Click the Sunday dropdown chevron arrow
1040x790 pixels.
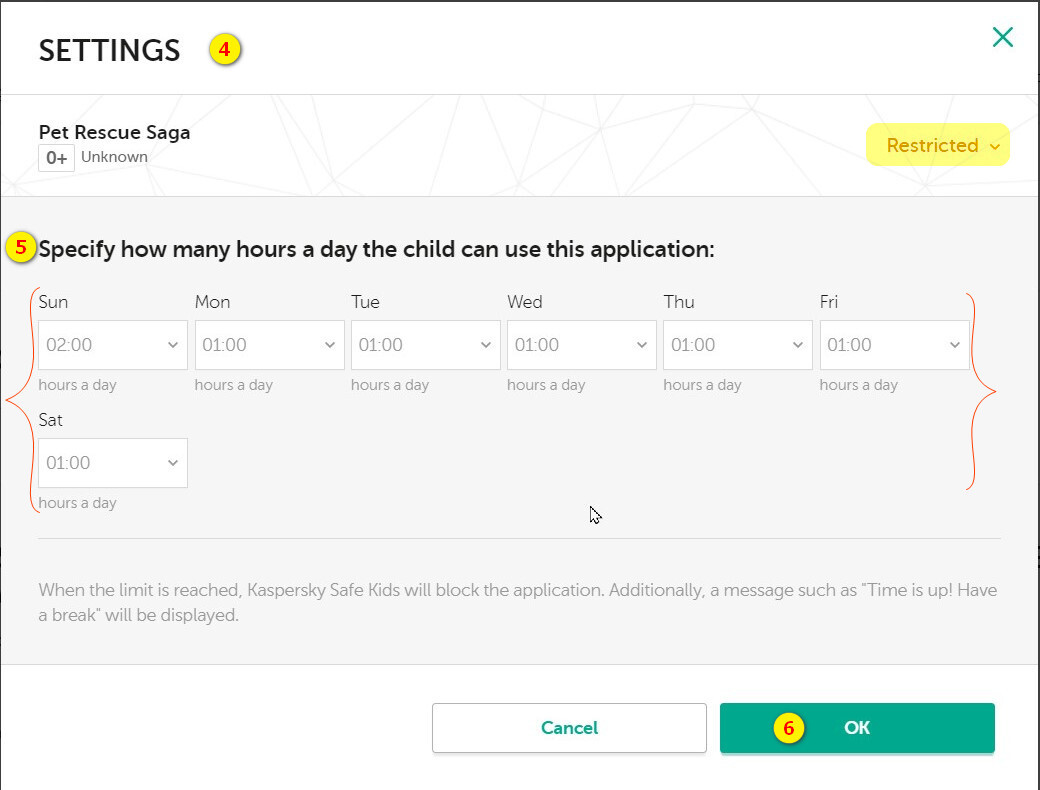click(x=173, y=345)
